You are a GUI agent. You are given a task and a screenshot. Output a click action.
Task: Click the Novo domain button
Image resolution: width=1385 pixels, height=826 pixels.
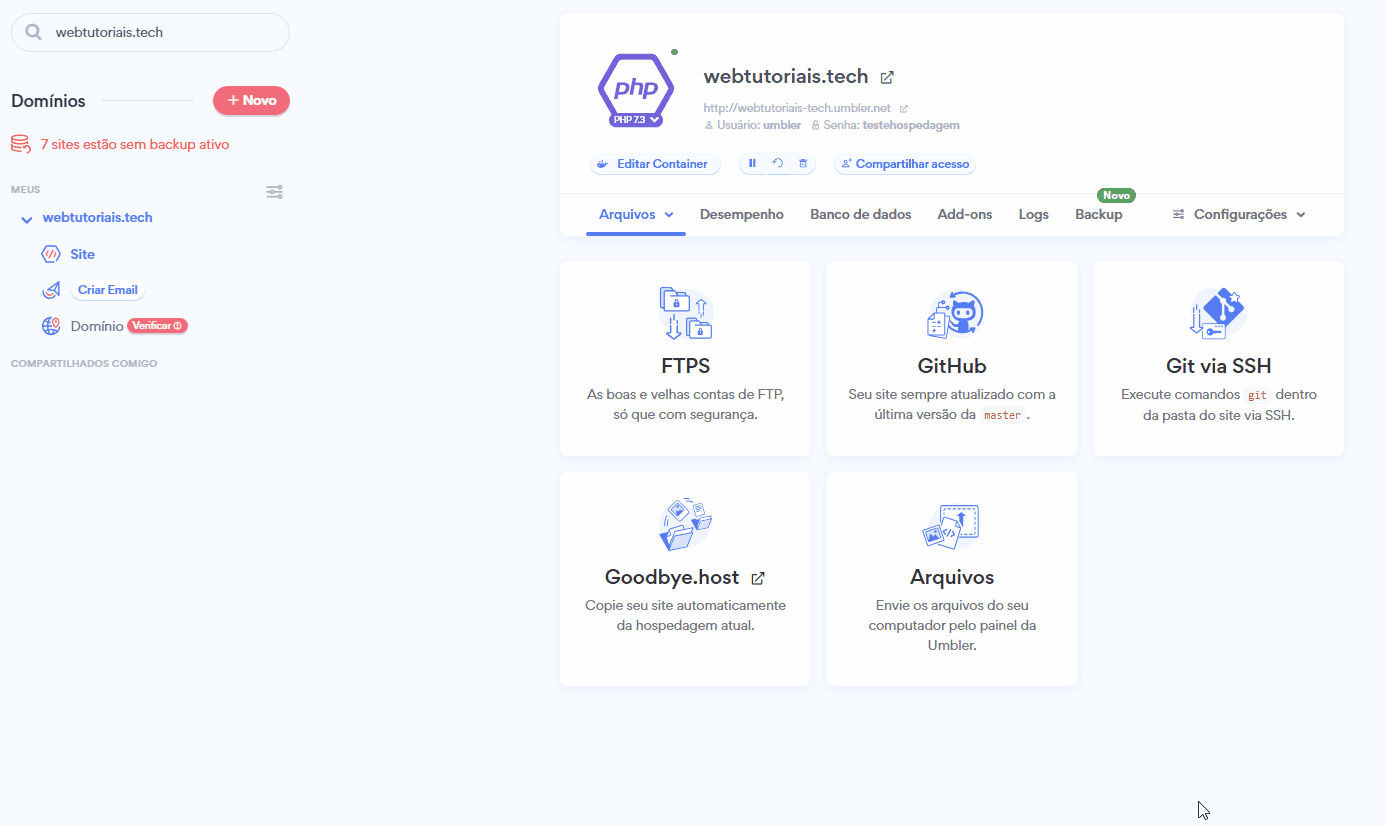click(x=251, y=101)
